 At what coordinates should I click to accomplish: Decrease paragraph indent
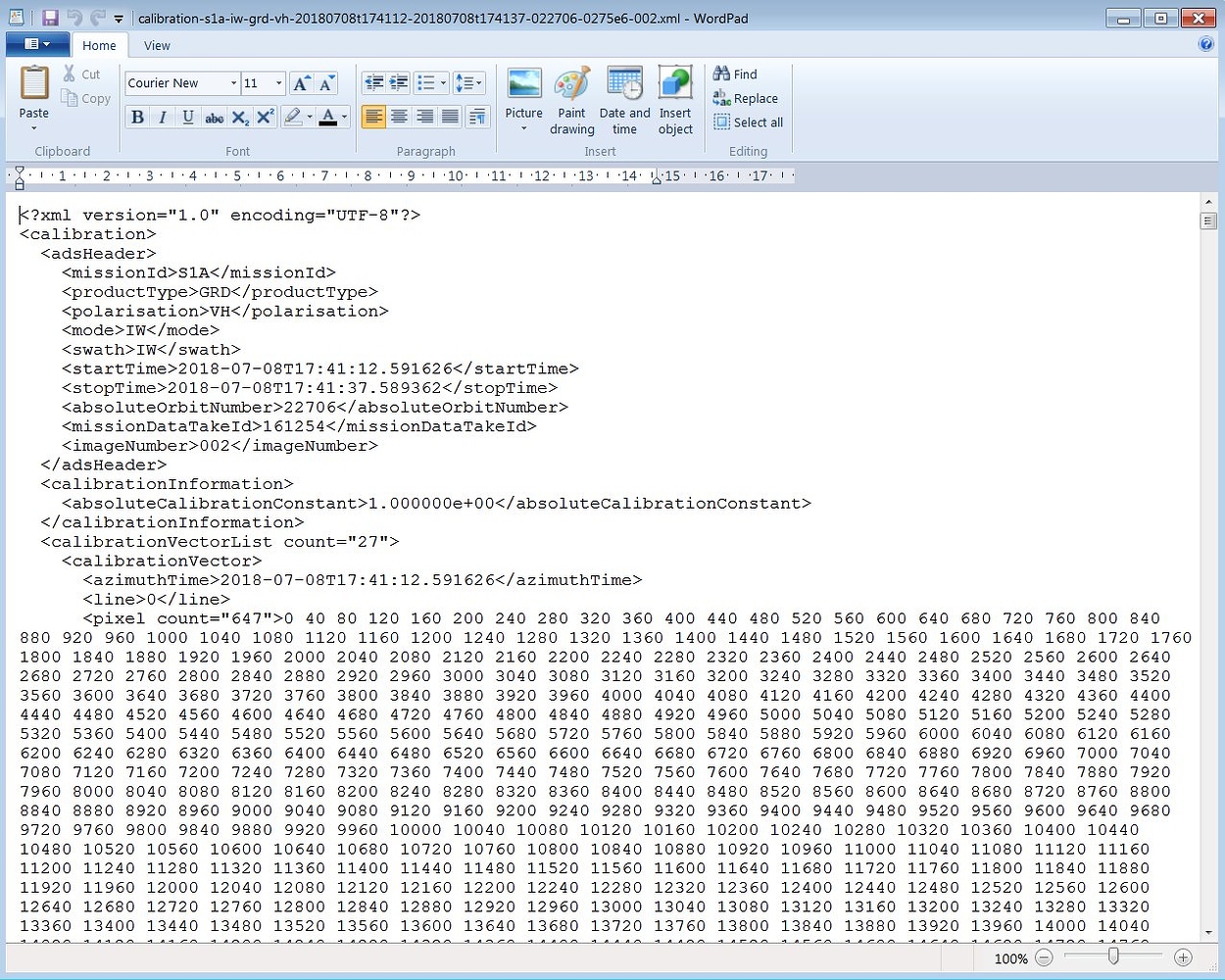tap(373, 83)
